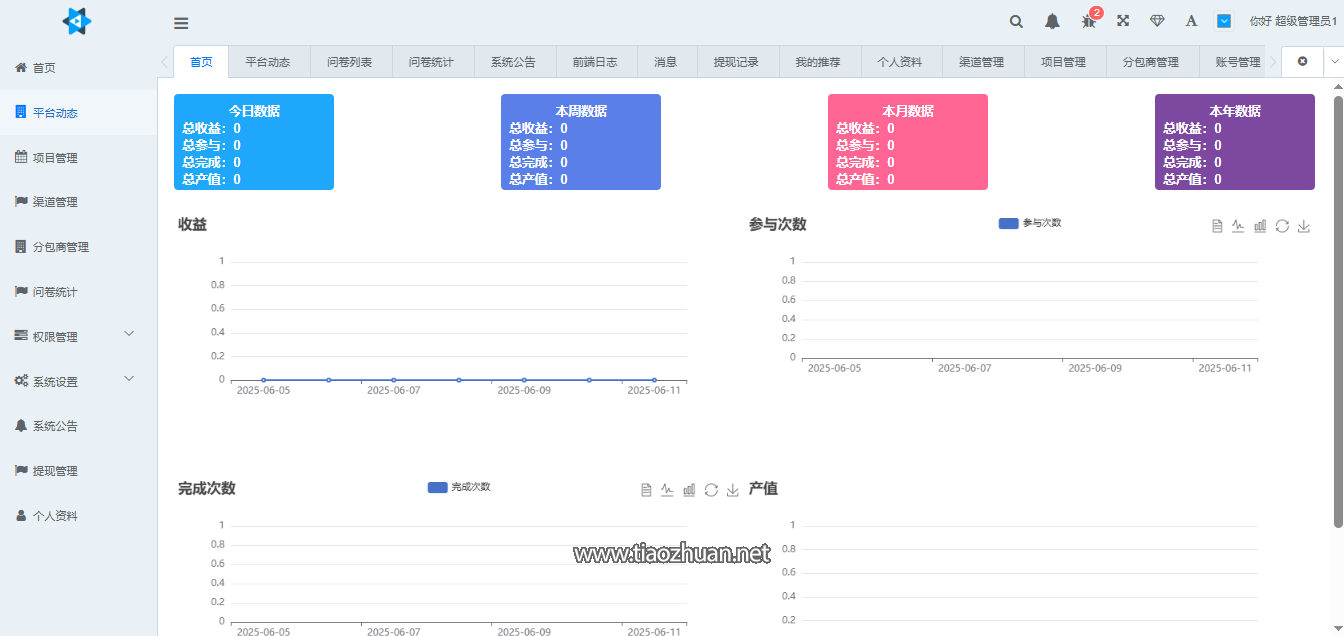Screen dimensions: 1344x636
Task: Download the 参与次数 chart as image
Action: (1304, 226)
